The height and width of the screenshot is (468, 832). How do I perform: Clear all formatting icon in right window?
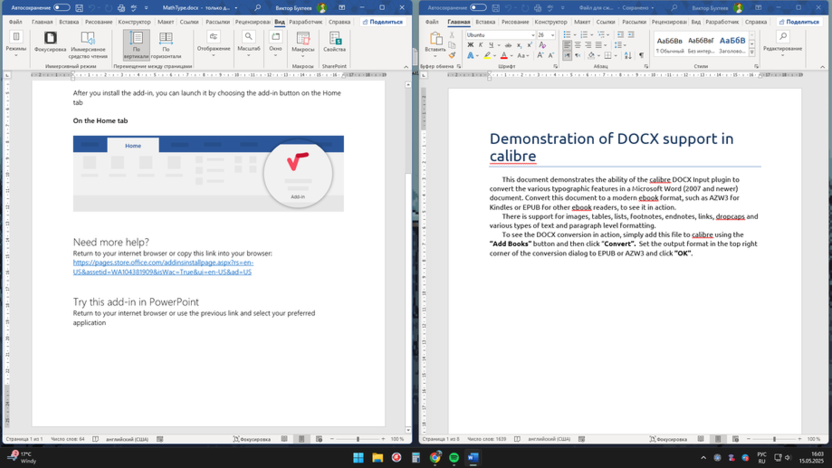(x=542, y=45)
